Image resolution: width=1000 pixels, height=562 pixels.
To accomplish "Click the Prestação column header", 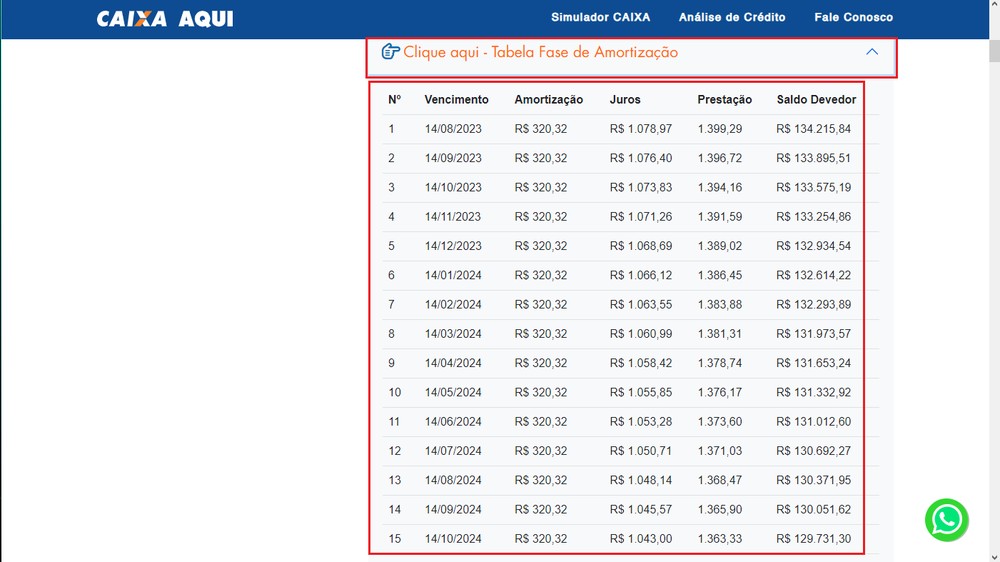I will click(x=724, y=100).
